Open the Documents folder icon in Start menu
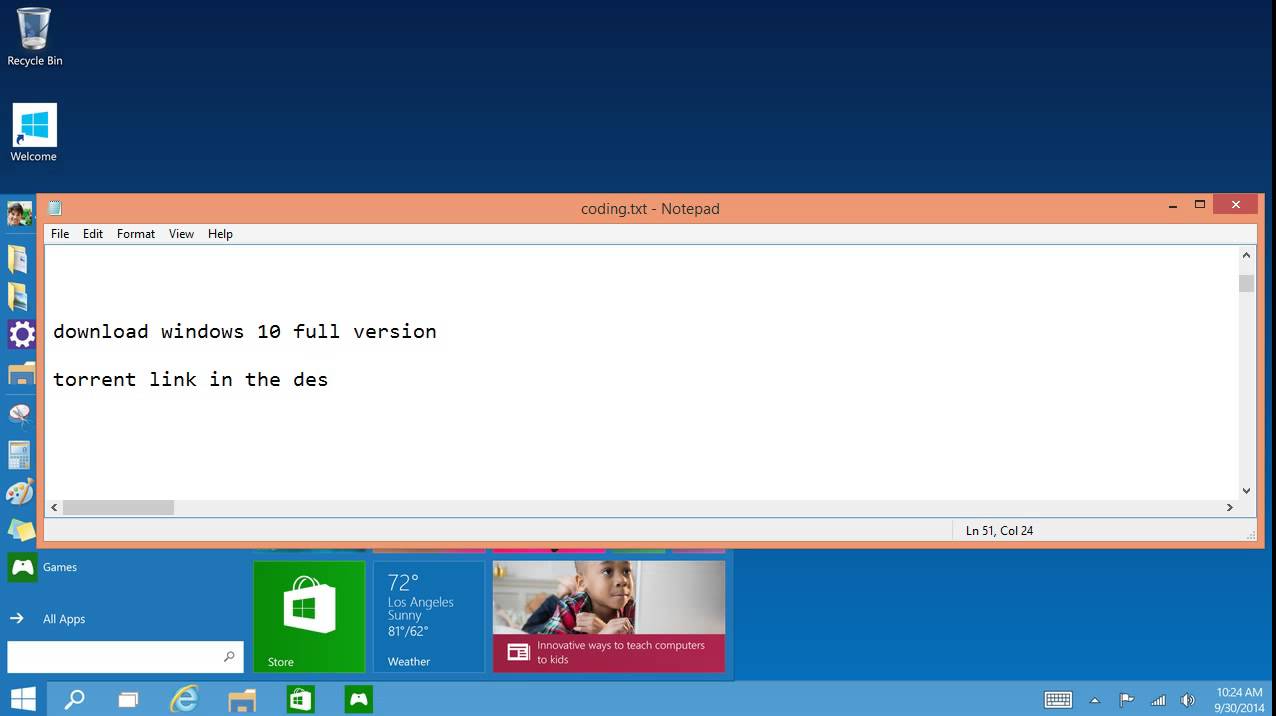 click(x=20, y=259)
